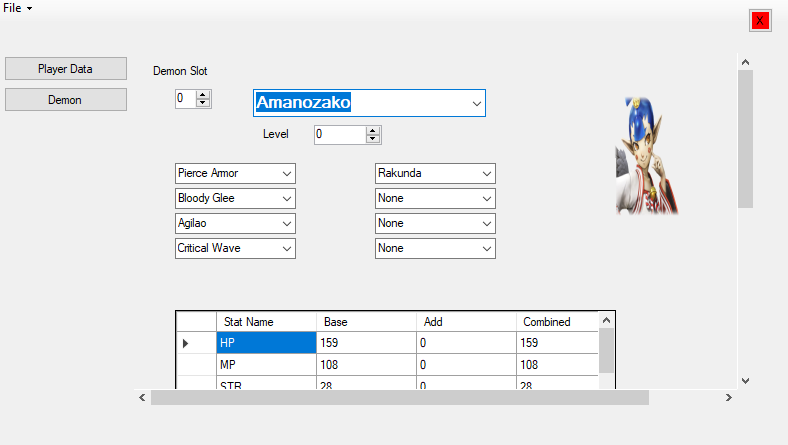Increase the Level value

(x=372, y=131)
